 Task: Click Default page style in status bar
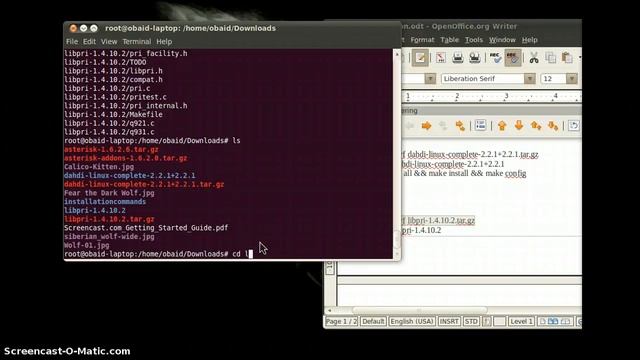click(373, 322)
